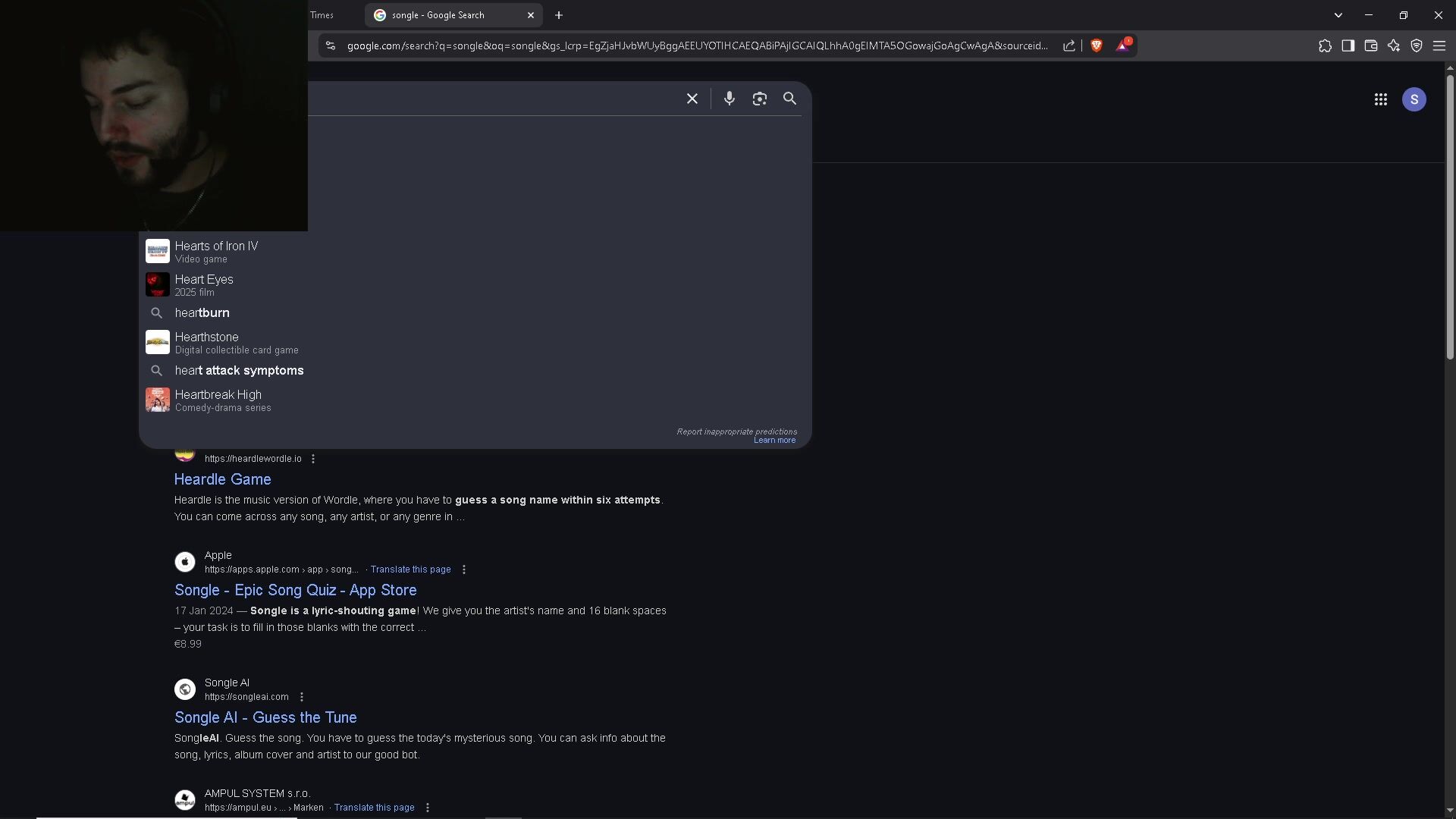The width and height of the screenshot is (1456, 819).
Task: View site information icon in address bar
Action: (330, 45)
